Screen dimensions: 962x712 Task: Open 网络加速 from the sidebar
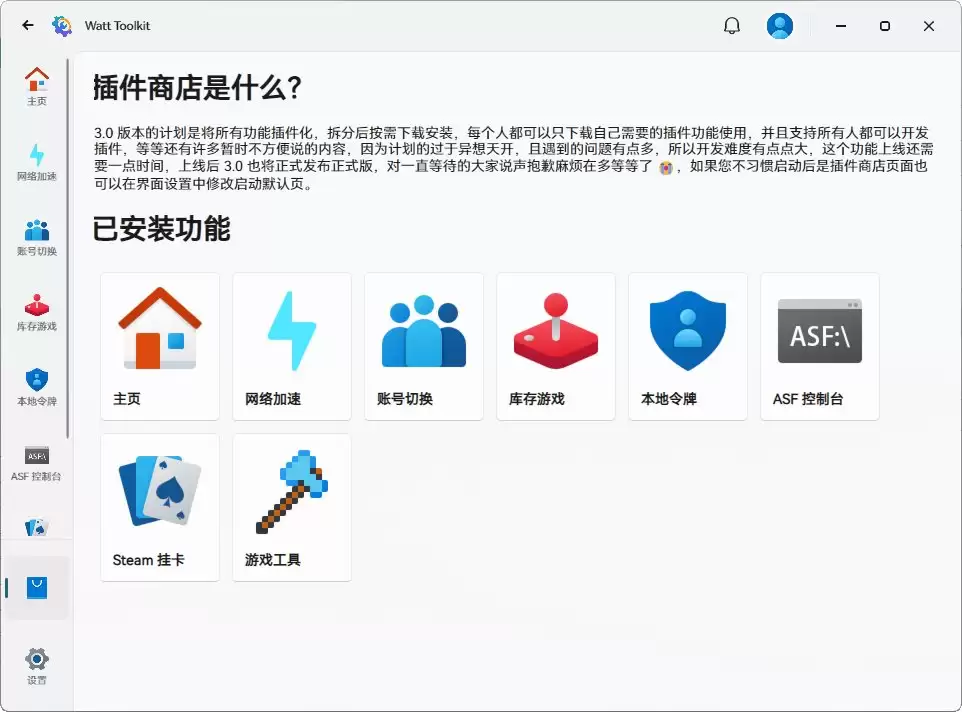pos(36,162)
